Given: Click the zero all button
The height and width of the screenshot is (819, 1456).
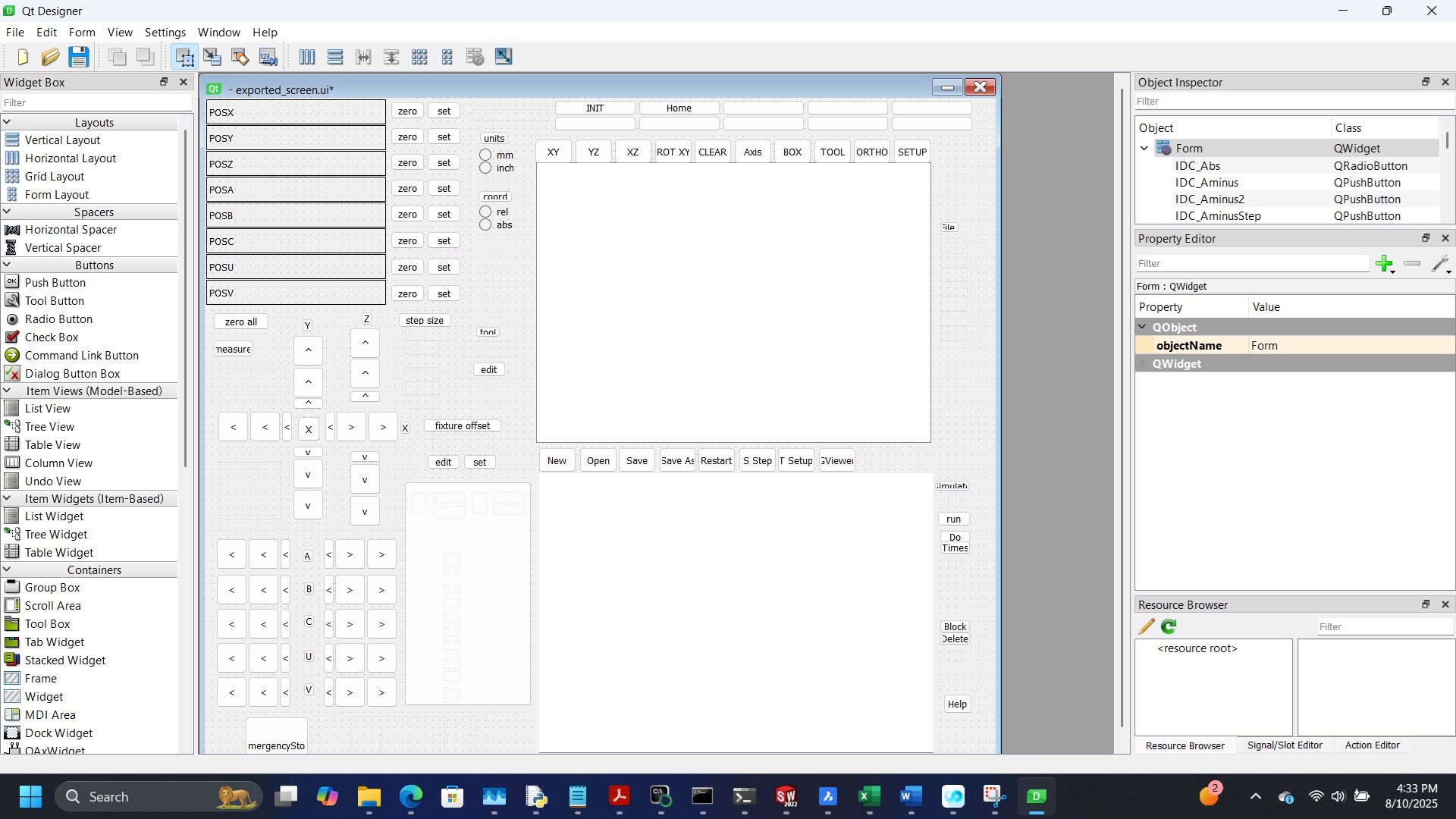Looking at the screenshot, I should (x=241, y=322).
